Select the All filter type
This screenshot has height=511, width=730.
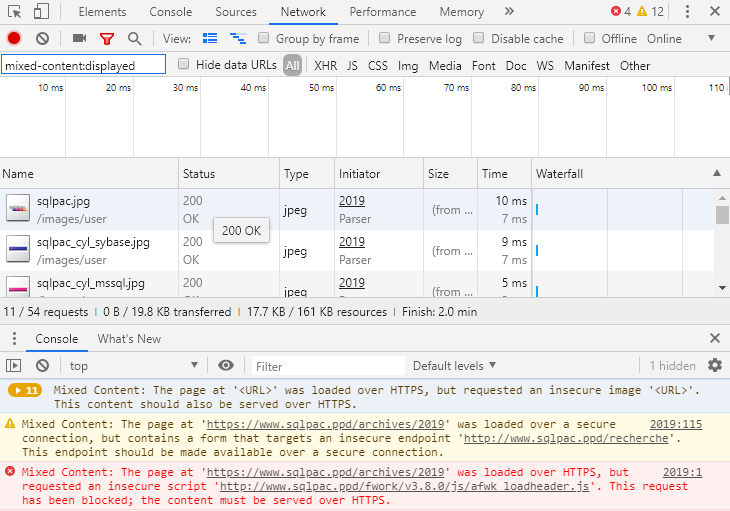click(292, 66)
